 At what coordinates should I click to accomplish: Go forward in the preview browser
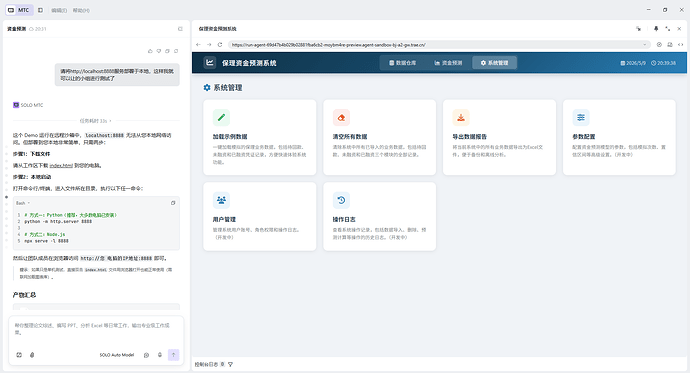pos(209,44)
